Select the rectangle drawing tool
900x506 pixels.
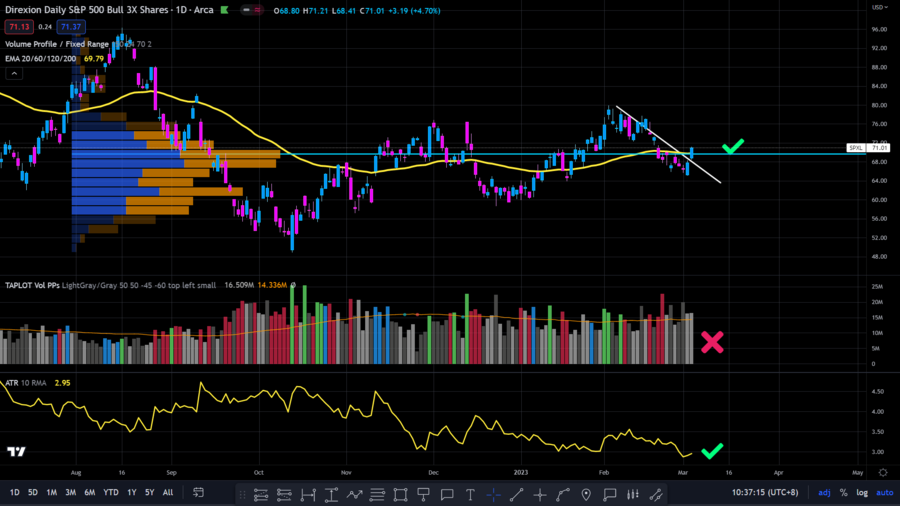400,493
